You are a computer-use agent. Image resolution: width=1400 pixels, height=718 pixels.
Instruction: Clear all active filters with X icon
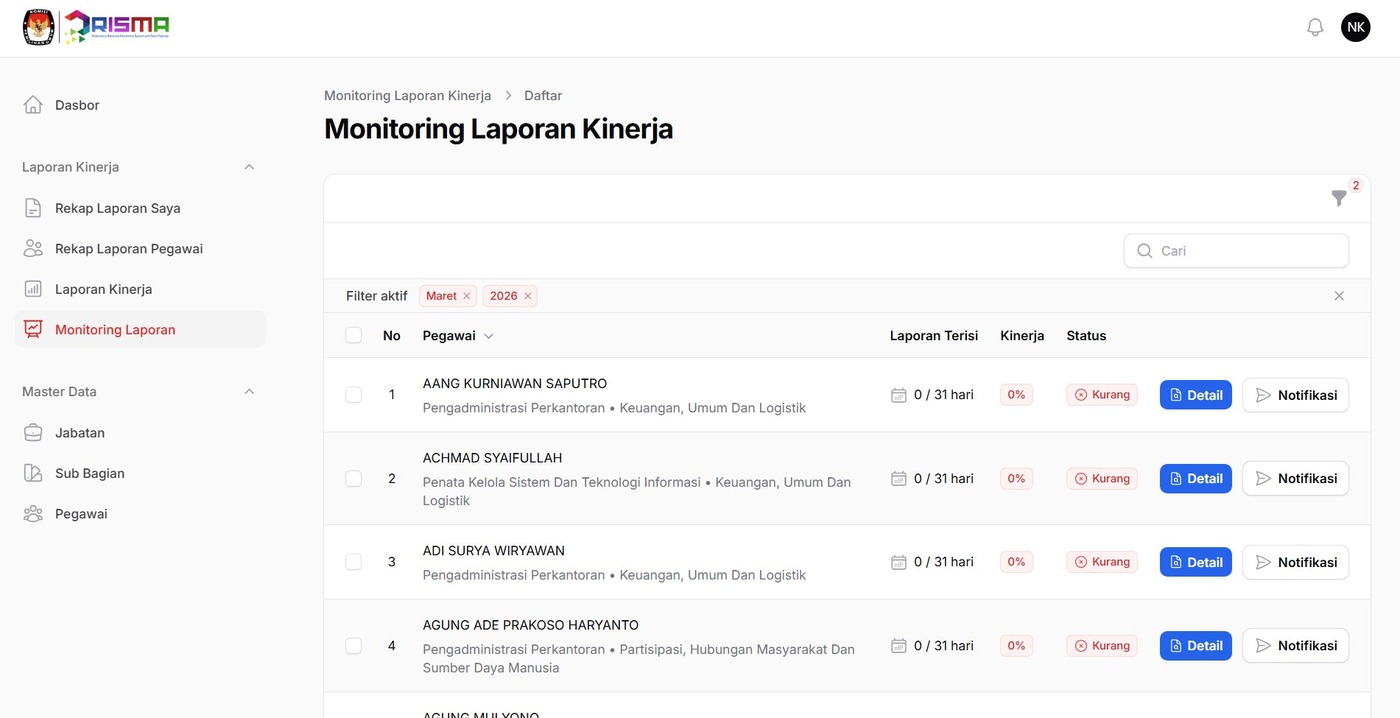pyautogui.click(x=1339, y=296)
